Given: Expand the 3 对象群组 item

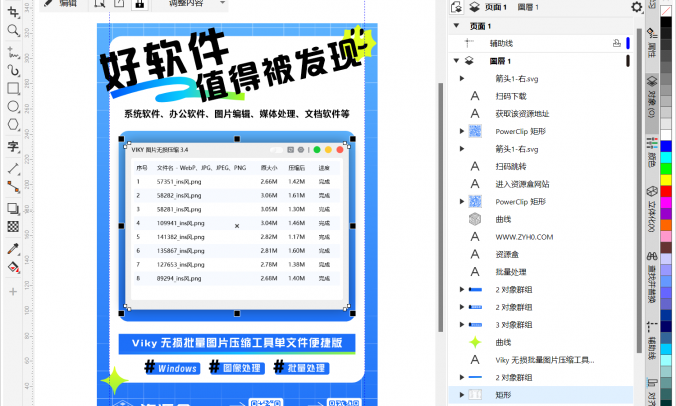Looking at the screenshot, I should coord(462,325).
